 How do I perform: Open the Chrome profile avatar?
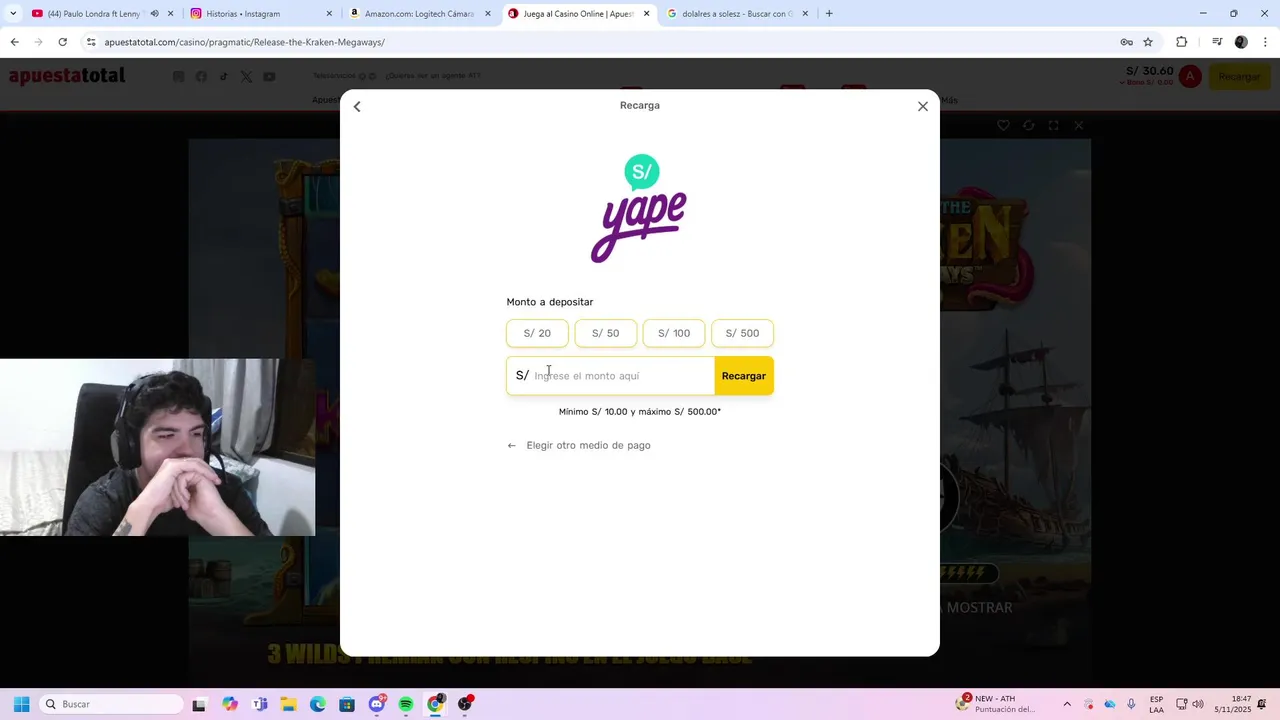click(1241, 42)
